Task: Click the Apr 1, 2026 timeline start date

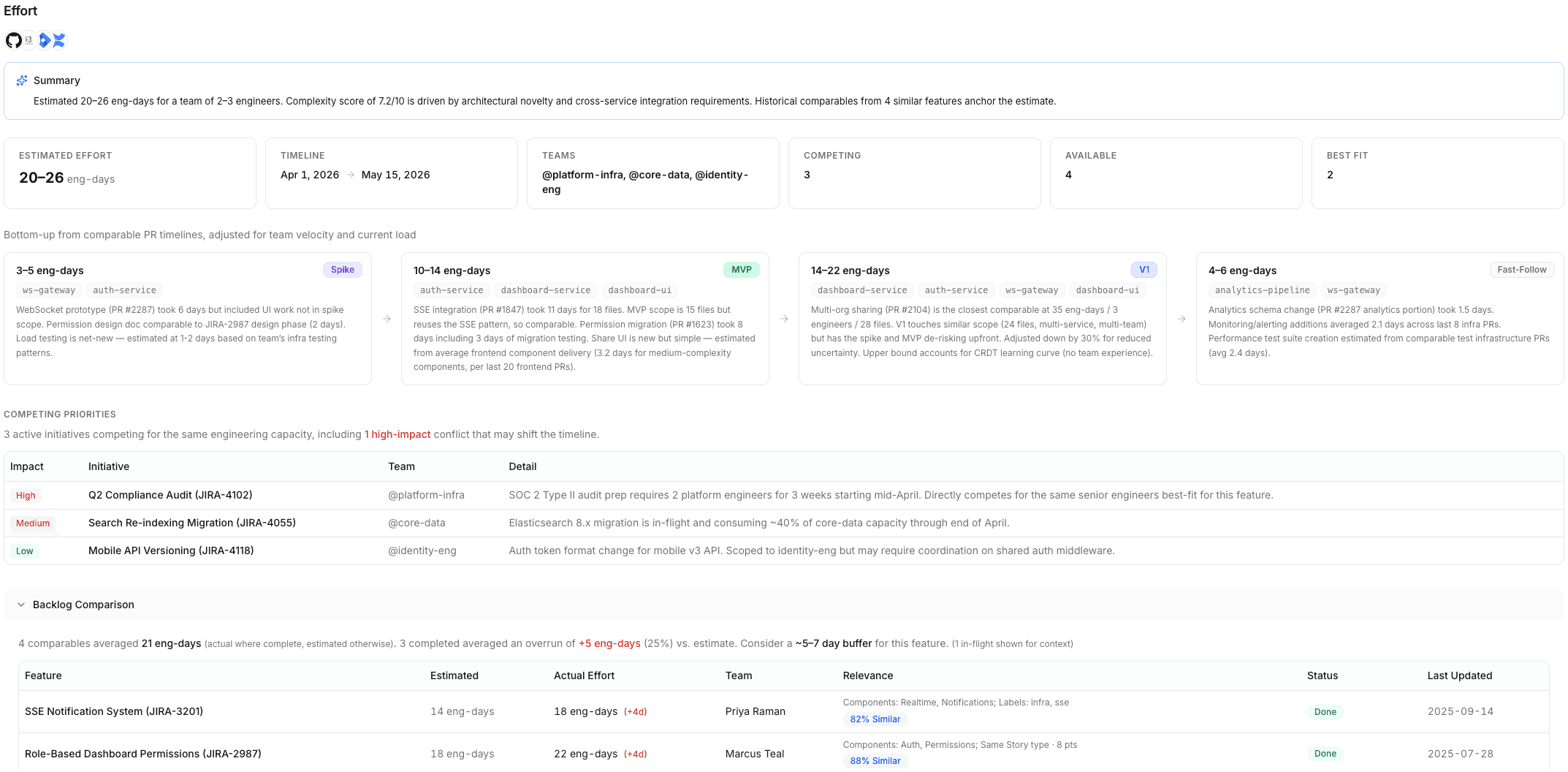Action: point(310,175)
